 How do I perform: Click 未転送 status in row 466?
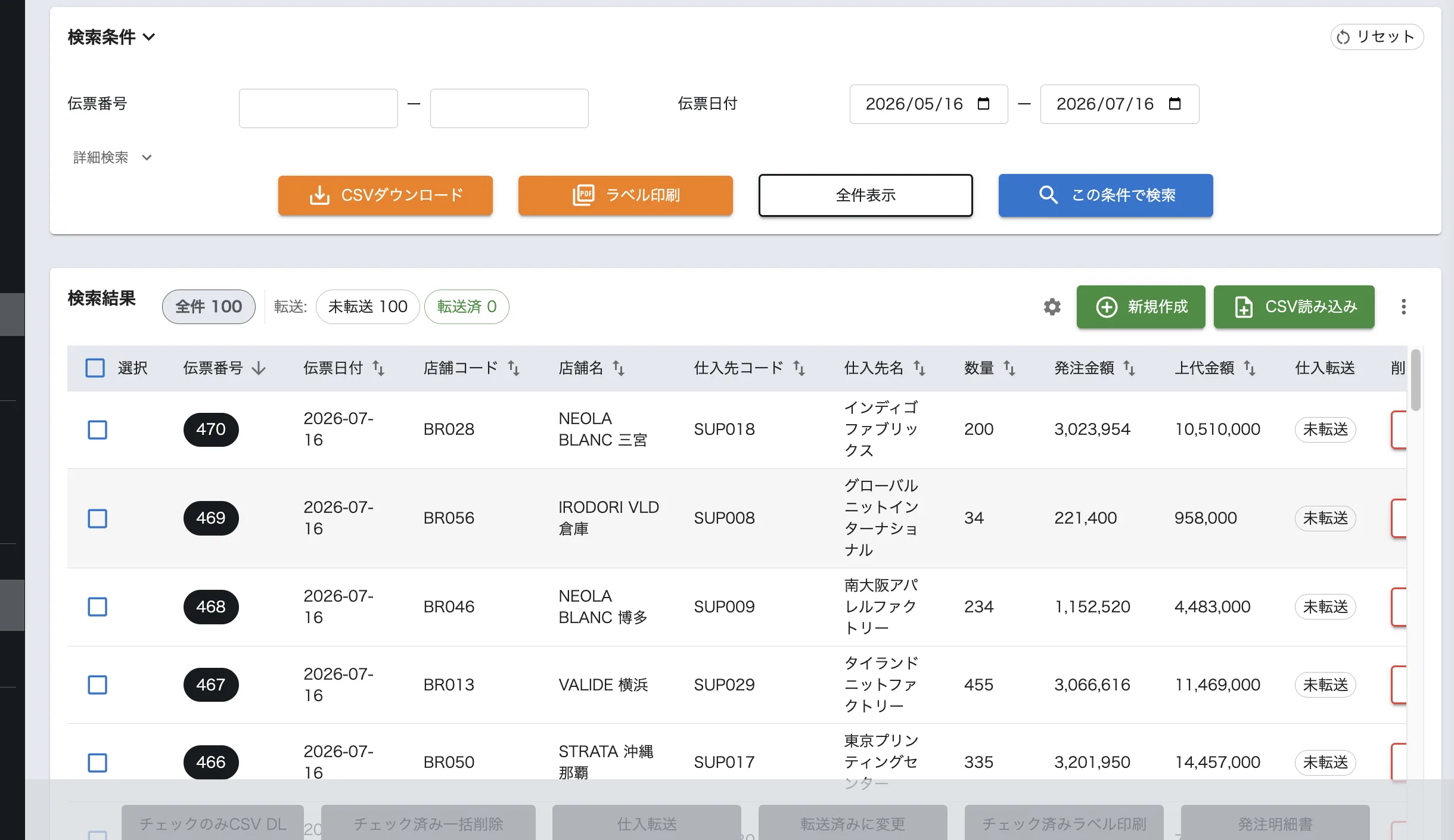[x=1325, y=763]
